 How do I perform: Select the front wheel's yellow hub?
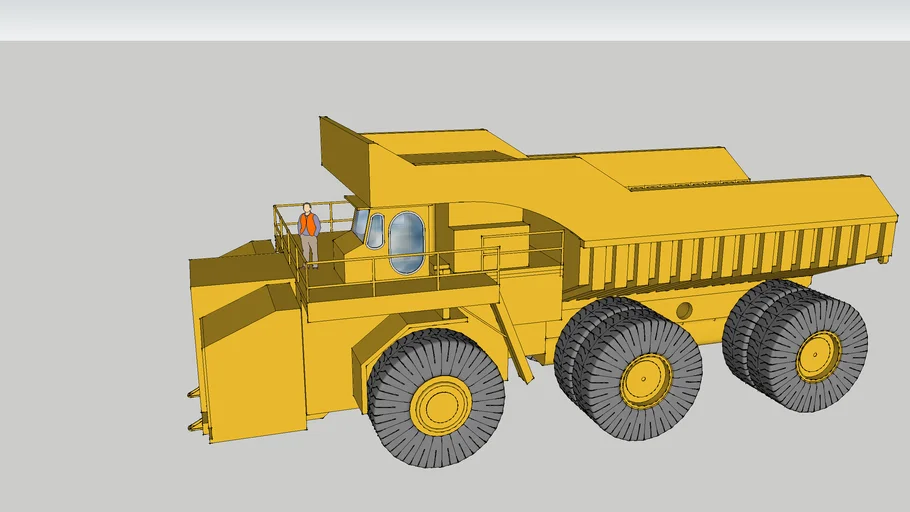(x=439, y=403)
